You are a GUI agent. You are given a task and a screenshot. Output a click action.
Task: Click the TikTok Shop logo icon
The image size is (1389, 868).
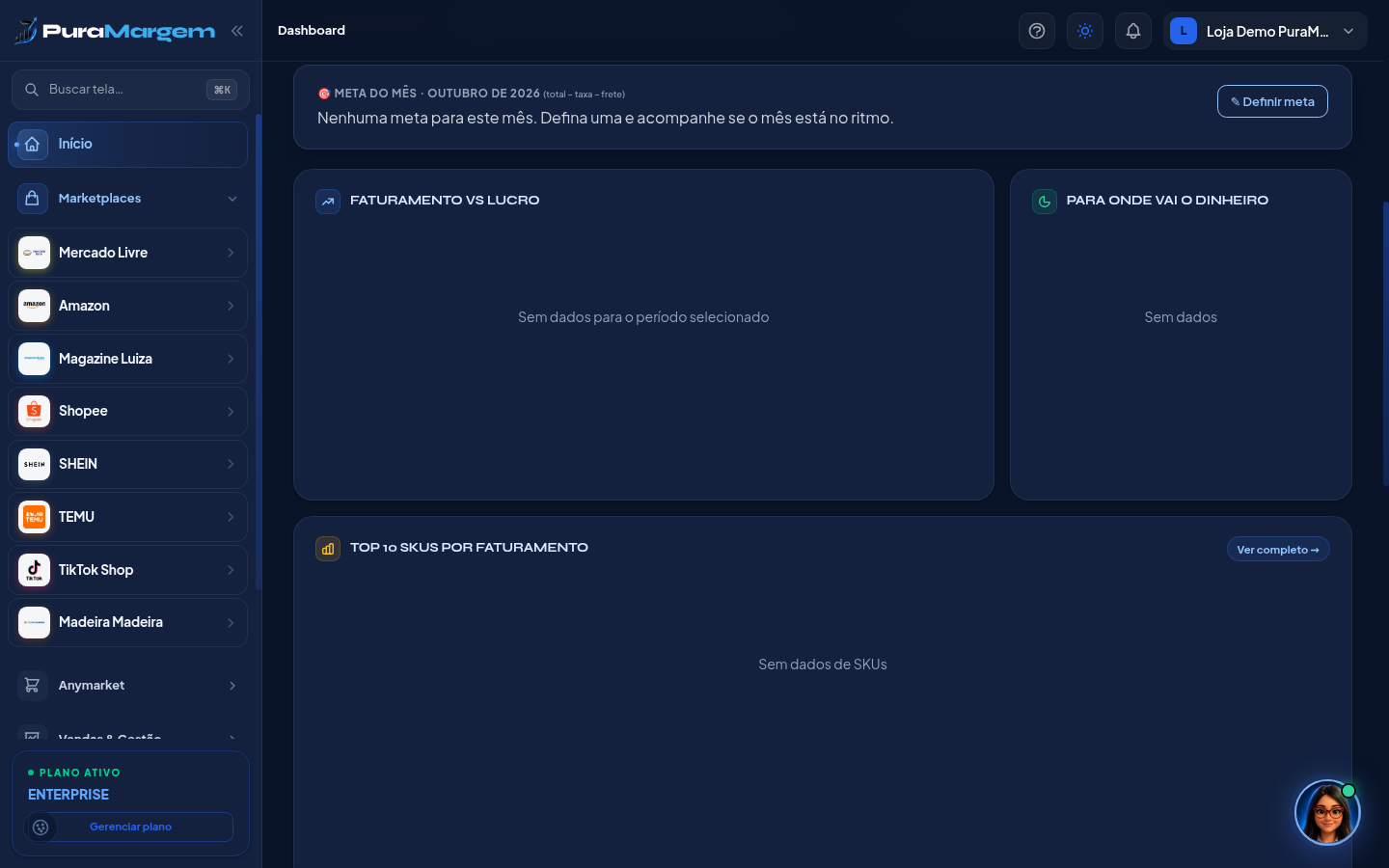(x=34, y=570)
